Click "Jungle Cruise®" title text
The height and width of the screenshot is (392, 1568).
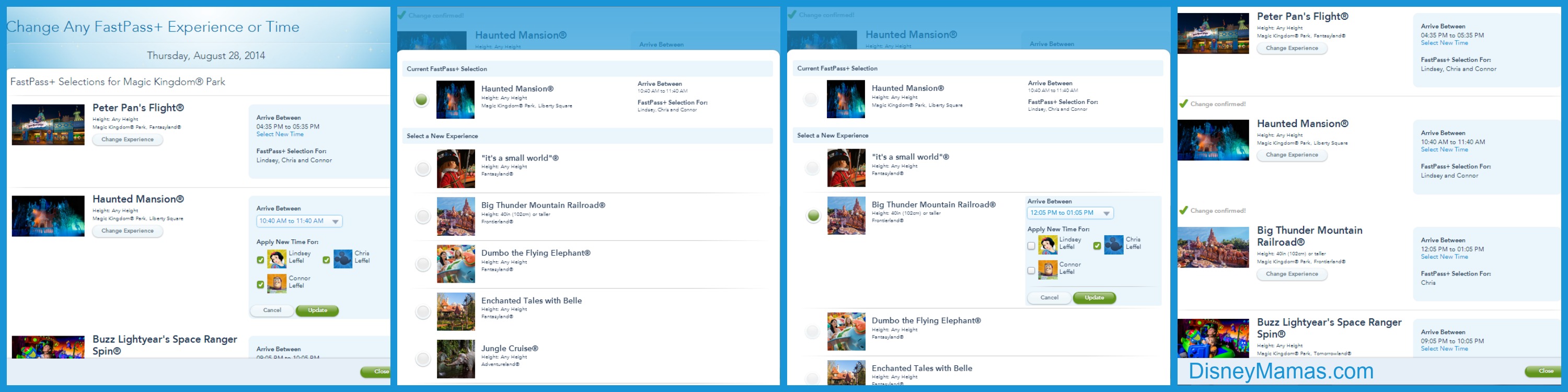[510, 348]
